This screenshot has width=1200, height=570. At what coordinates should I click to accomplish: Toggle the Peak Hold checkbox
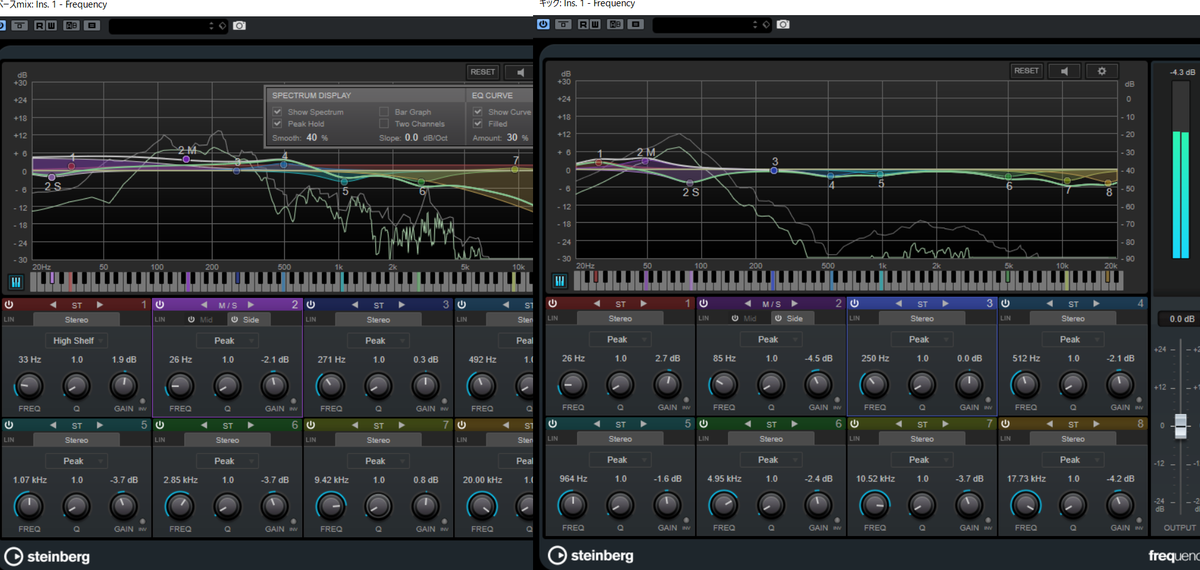(x=277, y=124)
